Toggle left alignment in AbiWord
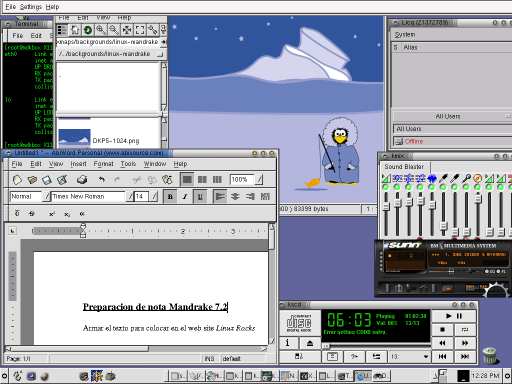Image resolution: width=512 pixels, height=384 pixels. [220, 197]
